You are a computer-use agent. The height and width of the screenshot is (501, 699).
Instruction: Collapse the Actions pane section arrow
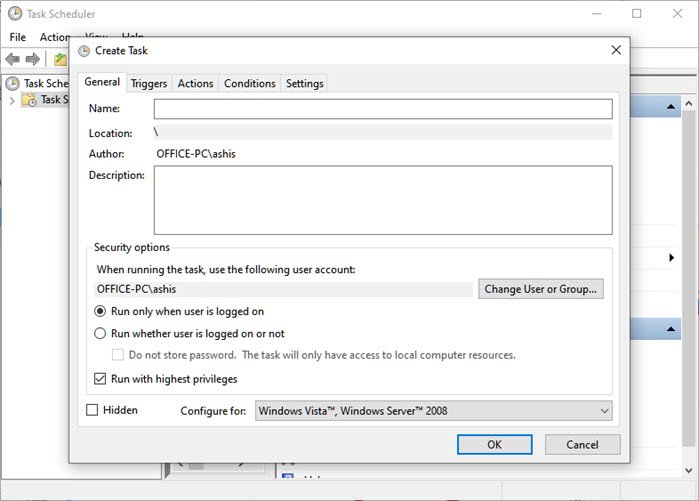(671, 106)
